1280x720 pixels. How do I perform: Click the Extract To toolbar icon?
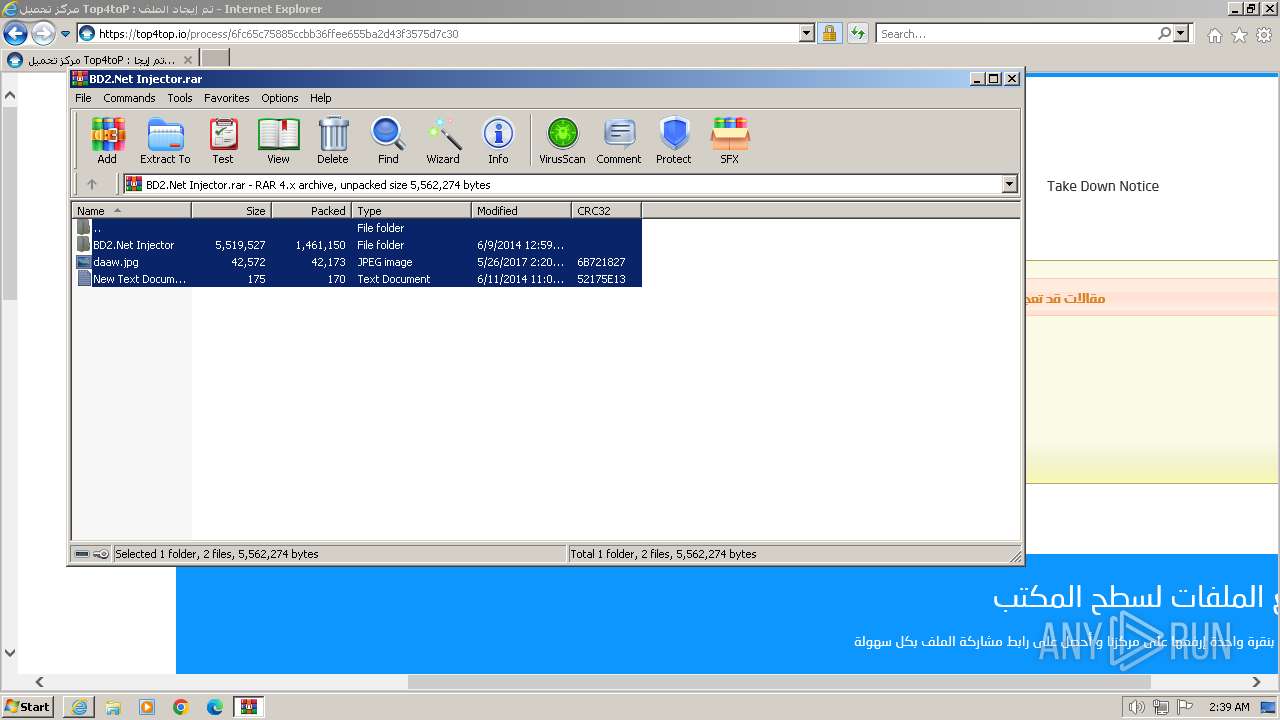165,140
